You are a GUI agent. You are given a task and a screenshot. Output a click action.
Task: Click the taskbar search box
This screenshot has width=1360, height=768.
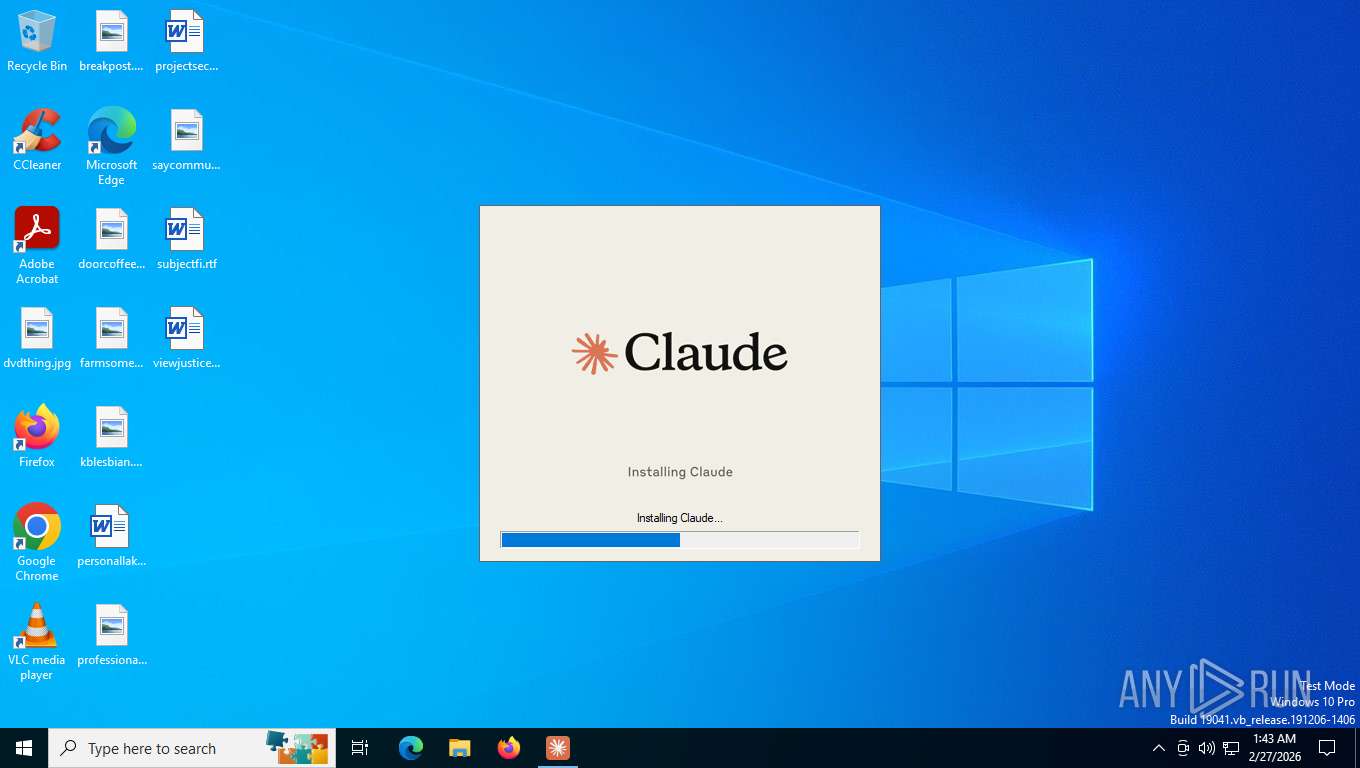point(192,748)
